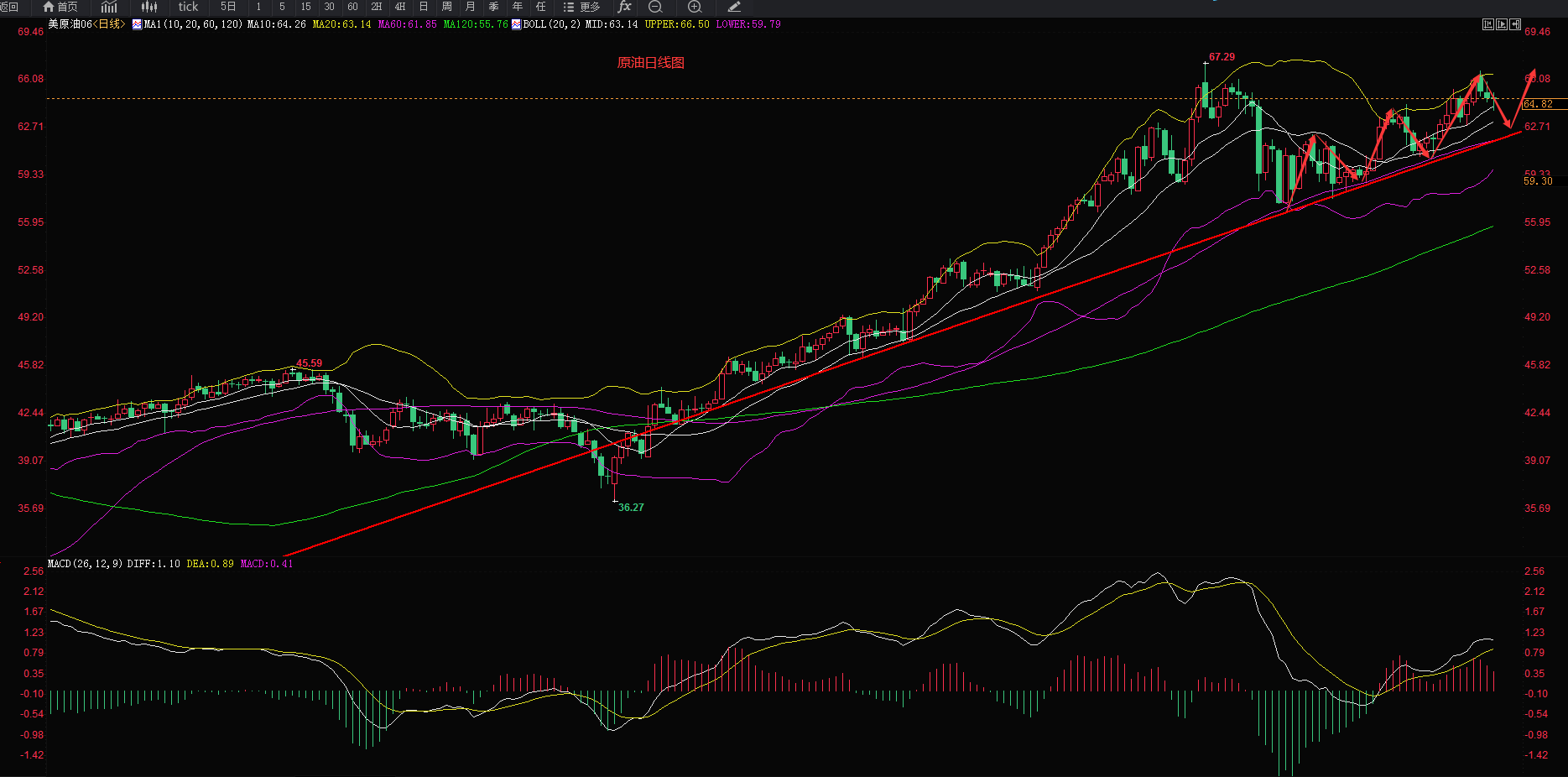
Task: Zoom in the chart with plus magnifier
Action: [694, 7]
